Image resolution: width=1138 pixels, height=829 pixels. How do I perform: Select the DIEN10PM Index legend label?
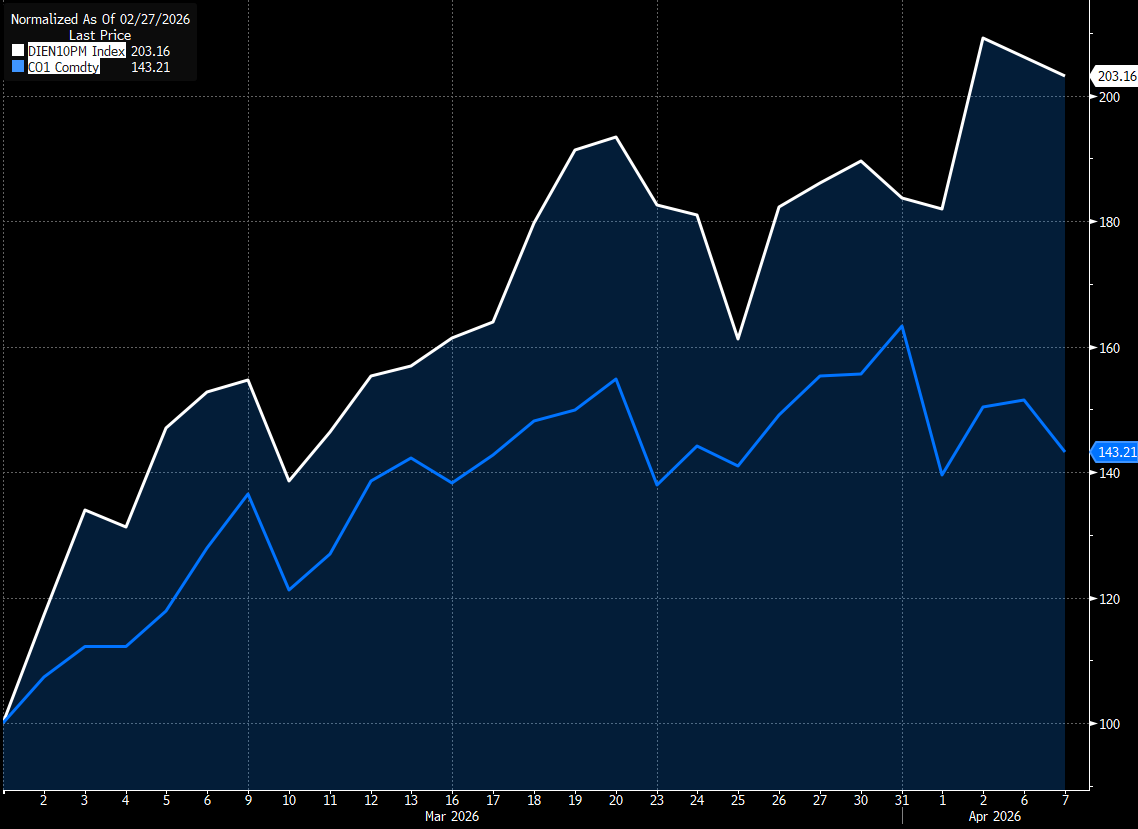(x=76, y=50)
